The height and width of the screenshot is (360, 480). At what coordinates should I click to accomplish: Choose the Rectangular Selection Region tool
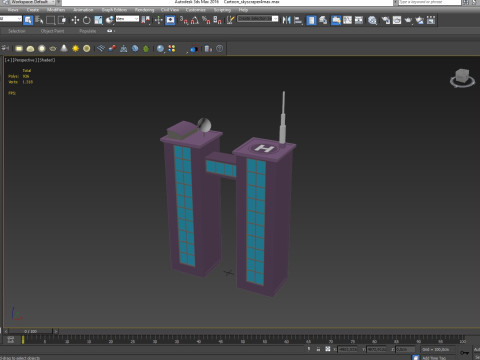point(50,20)
